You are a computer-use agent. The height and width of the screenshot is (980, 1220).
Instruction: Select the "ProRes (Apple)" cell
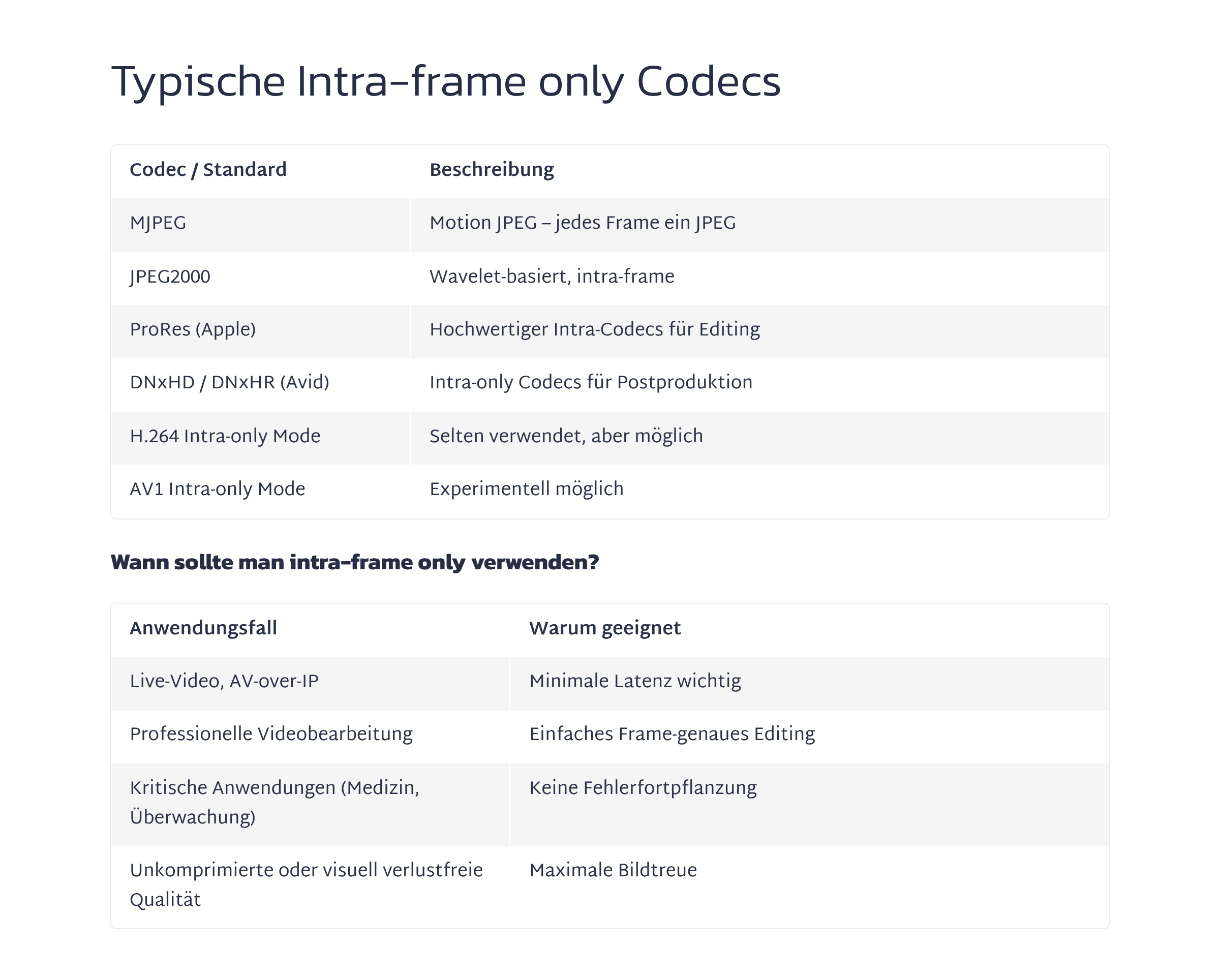pos(192,329)
